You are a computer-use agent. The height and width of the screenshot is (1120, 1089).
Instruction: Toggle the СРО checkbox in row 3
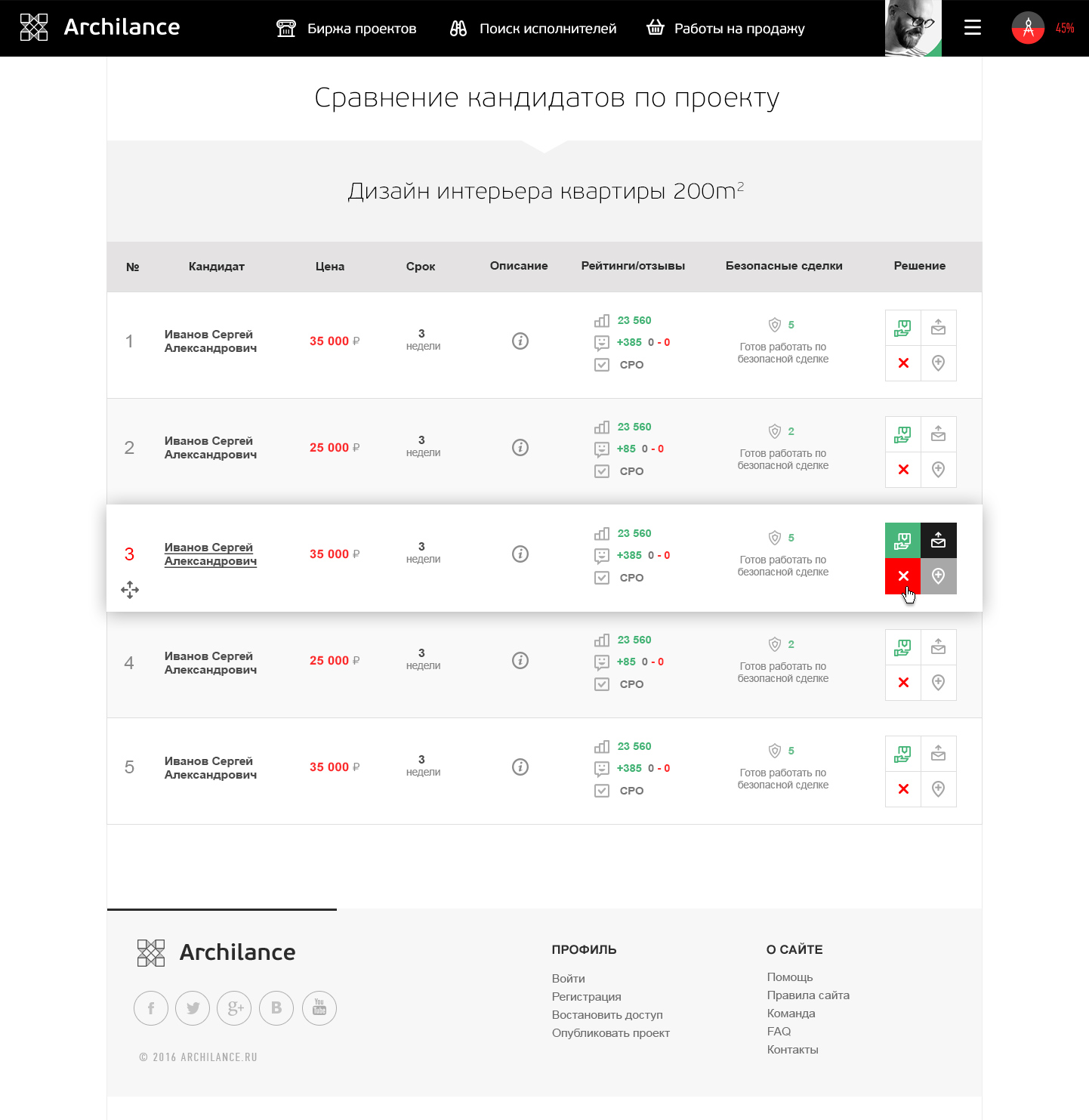(x=602, y=578)
